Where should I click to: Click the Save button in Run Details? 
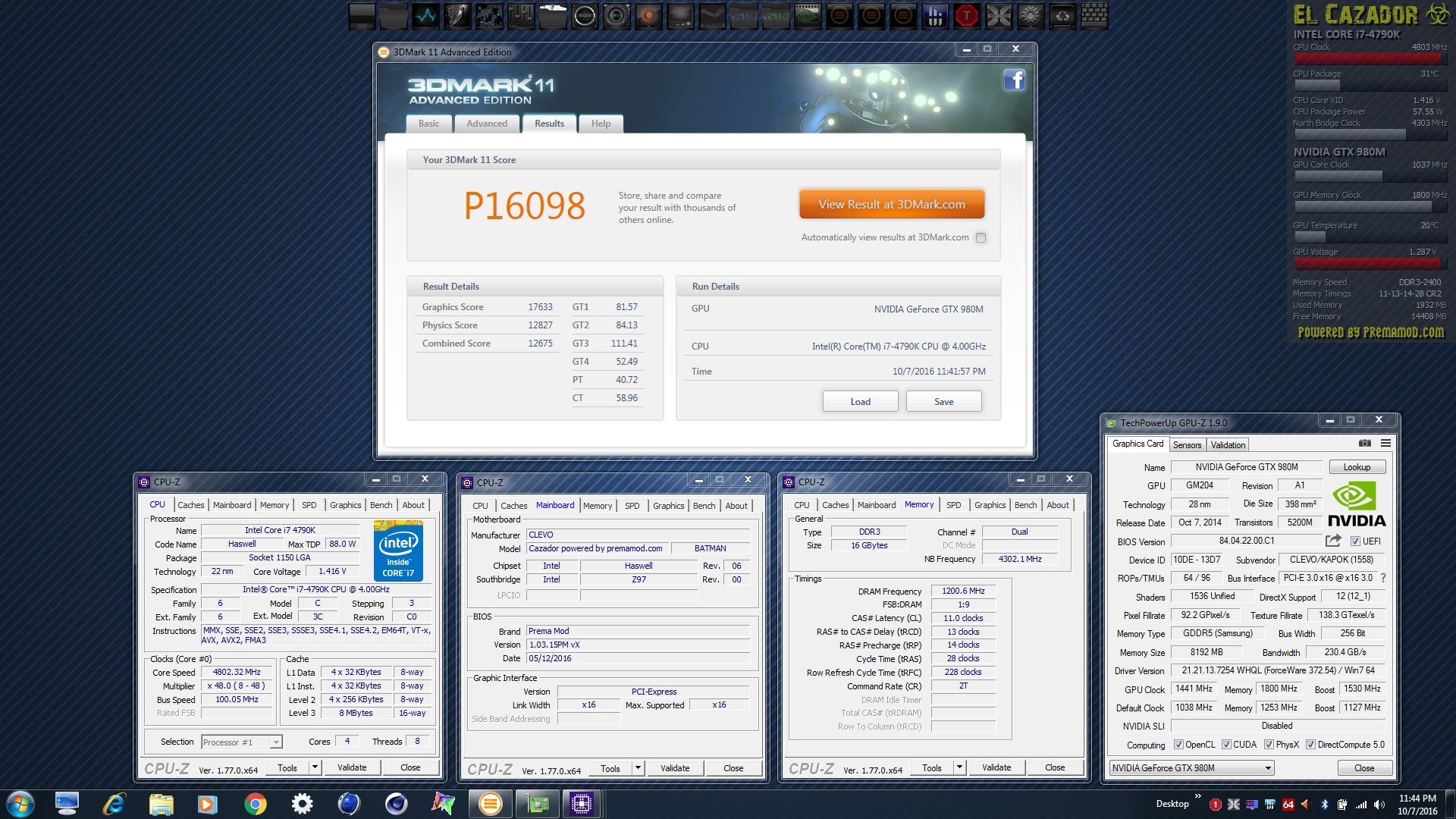pos(944,401)
